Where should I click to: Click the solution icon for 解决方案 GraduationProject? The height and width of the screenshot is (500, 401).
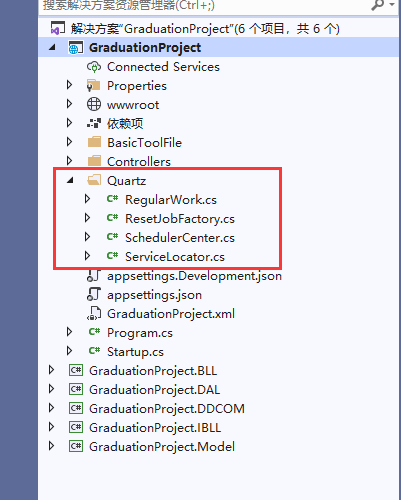(57, 28)
